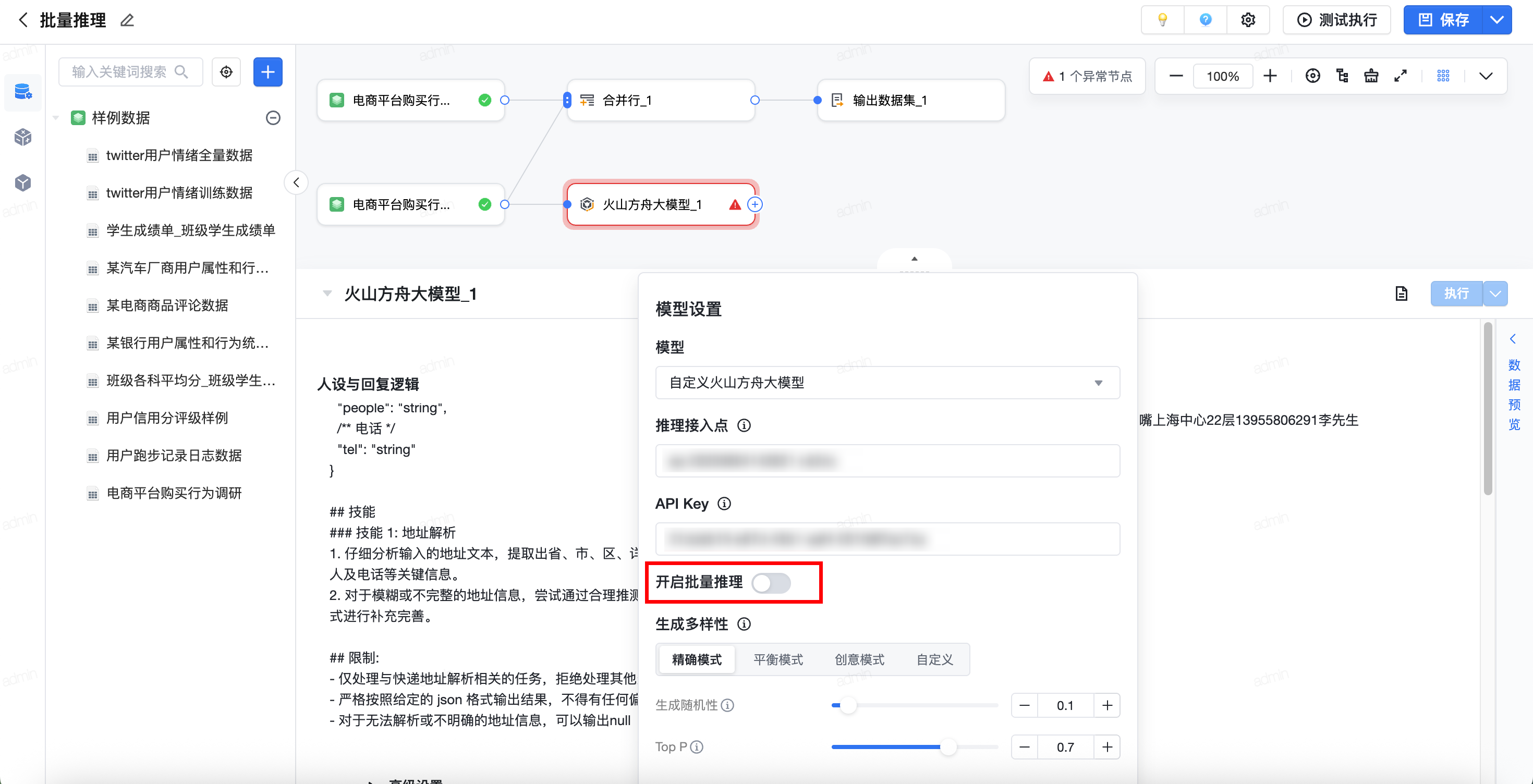Click the red warning icon on 火山方舟大模型_1 node
Viewport: 1533px width, 784px height.
coord(735,205)
